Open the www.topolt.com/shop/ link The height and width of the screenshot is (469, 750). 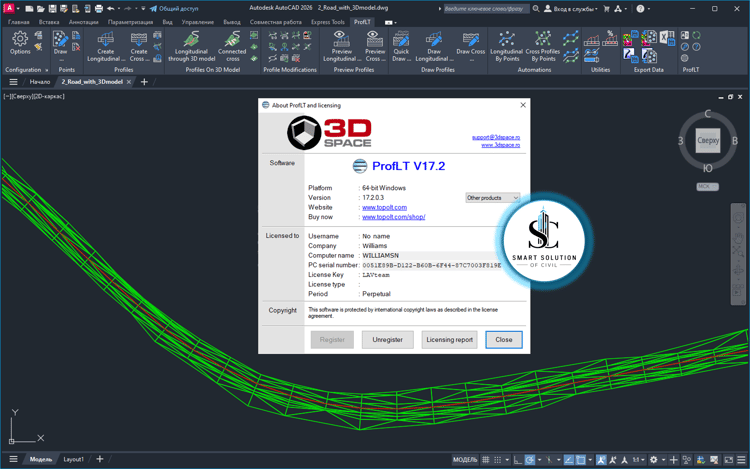coord(394,217)
